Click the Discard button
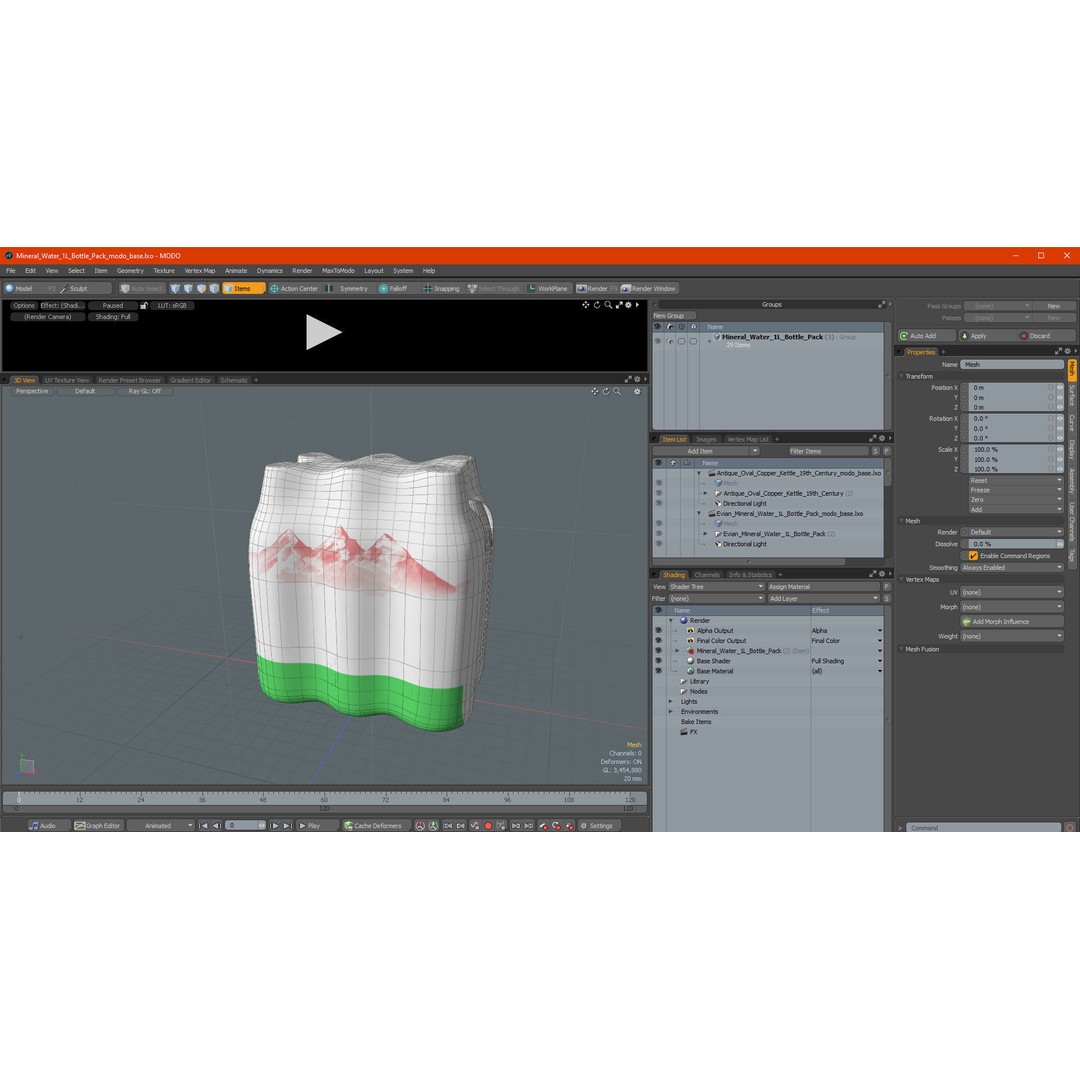Screen dimensions: 1080x1080 [x=1045, y=335]
